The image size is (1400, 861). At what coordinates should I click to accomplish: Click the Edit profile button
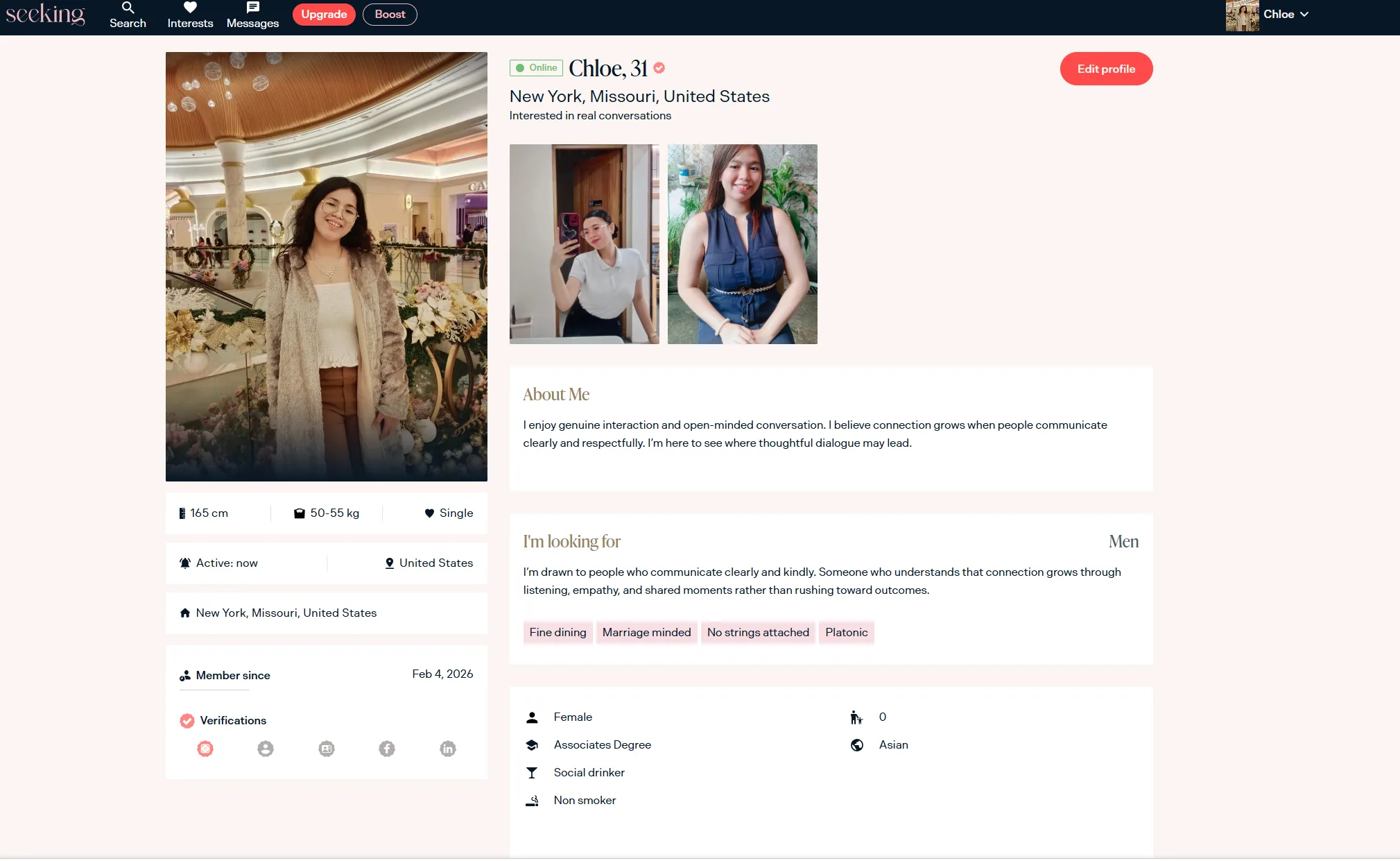coord(1106,69)
